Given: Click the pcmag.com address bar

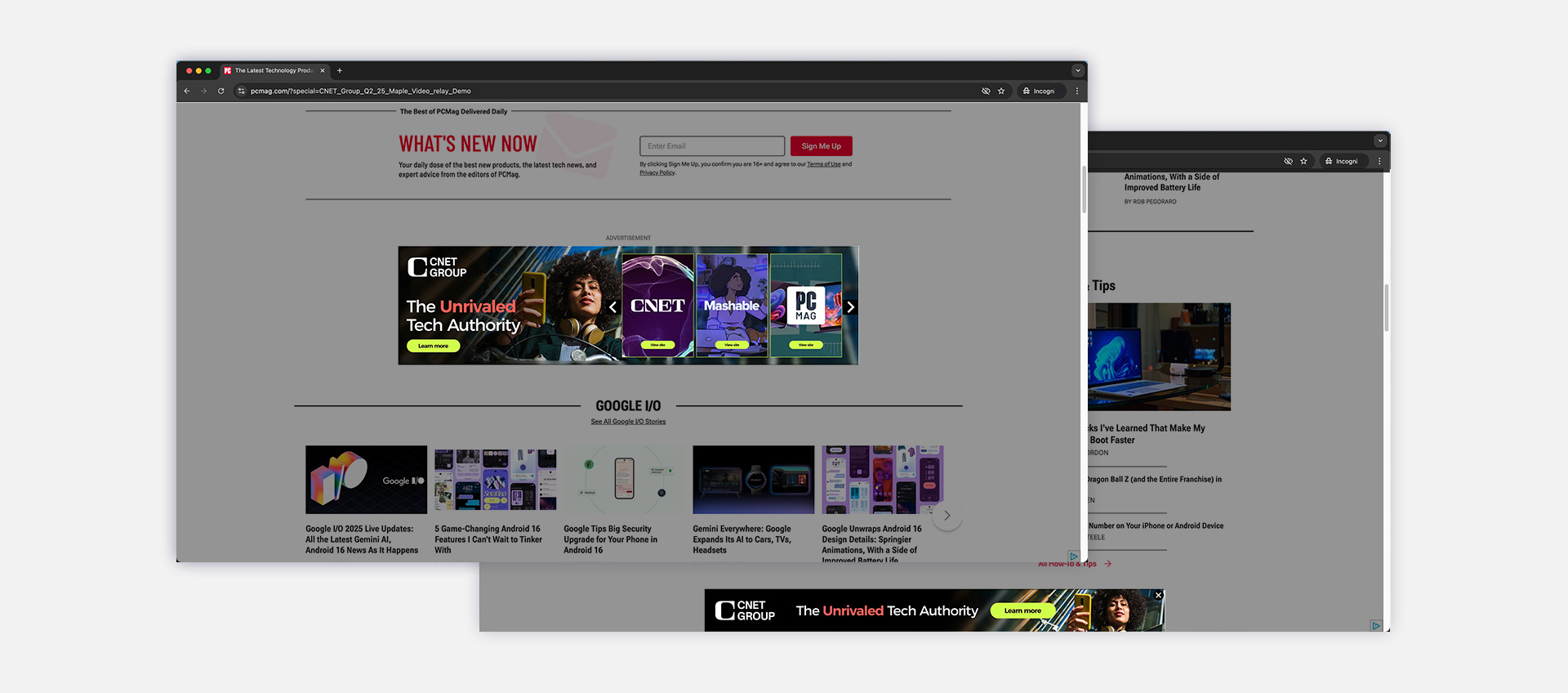Looking at the screenshot, I should [x=604, y=92].
